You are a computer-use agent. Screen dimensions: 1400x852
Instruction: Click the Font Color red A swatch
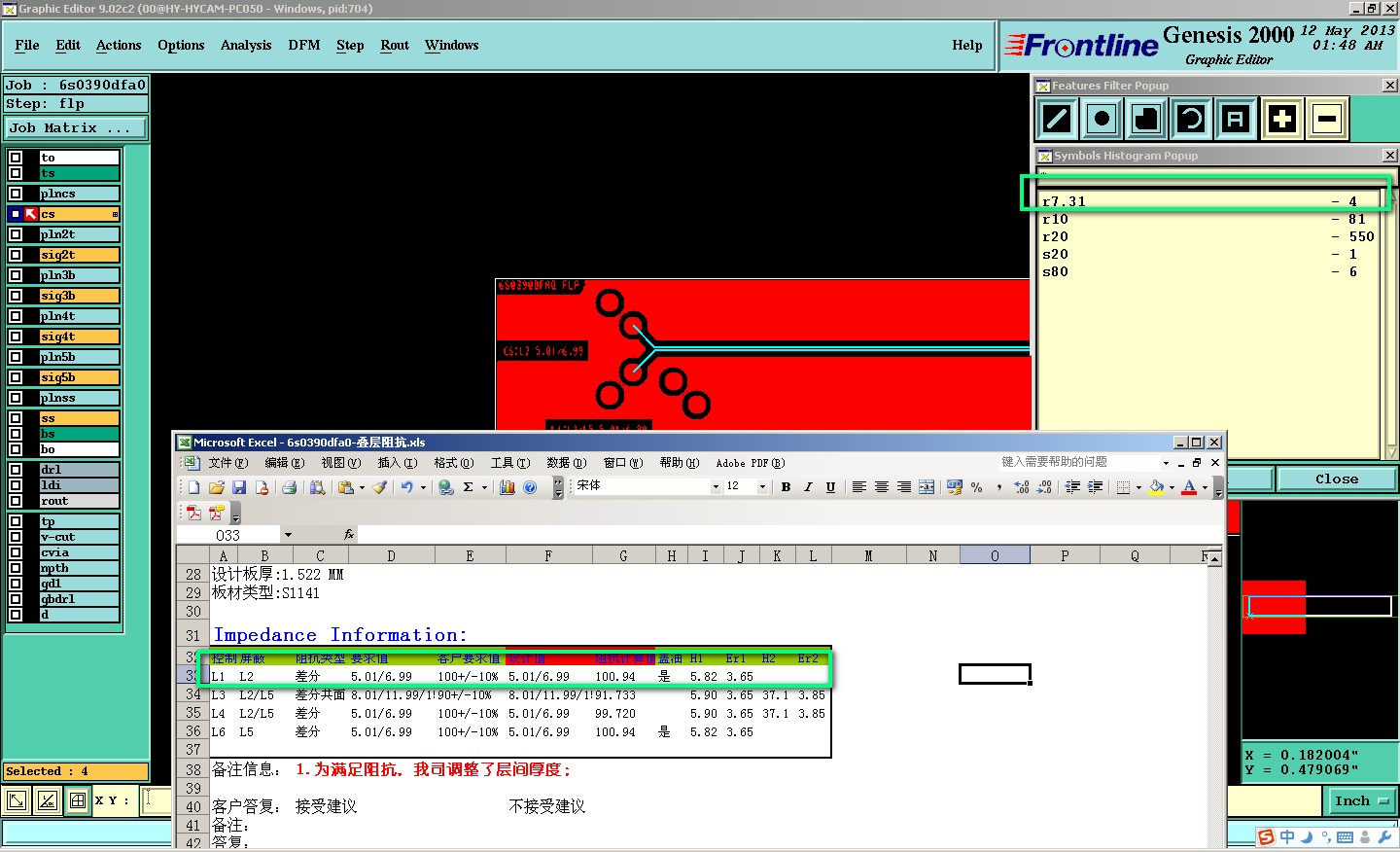1189,487
